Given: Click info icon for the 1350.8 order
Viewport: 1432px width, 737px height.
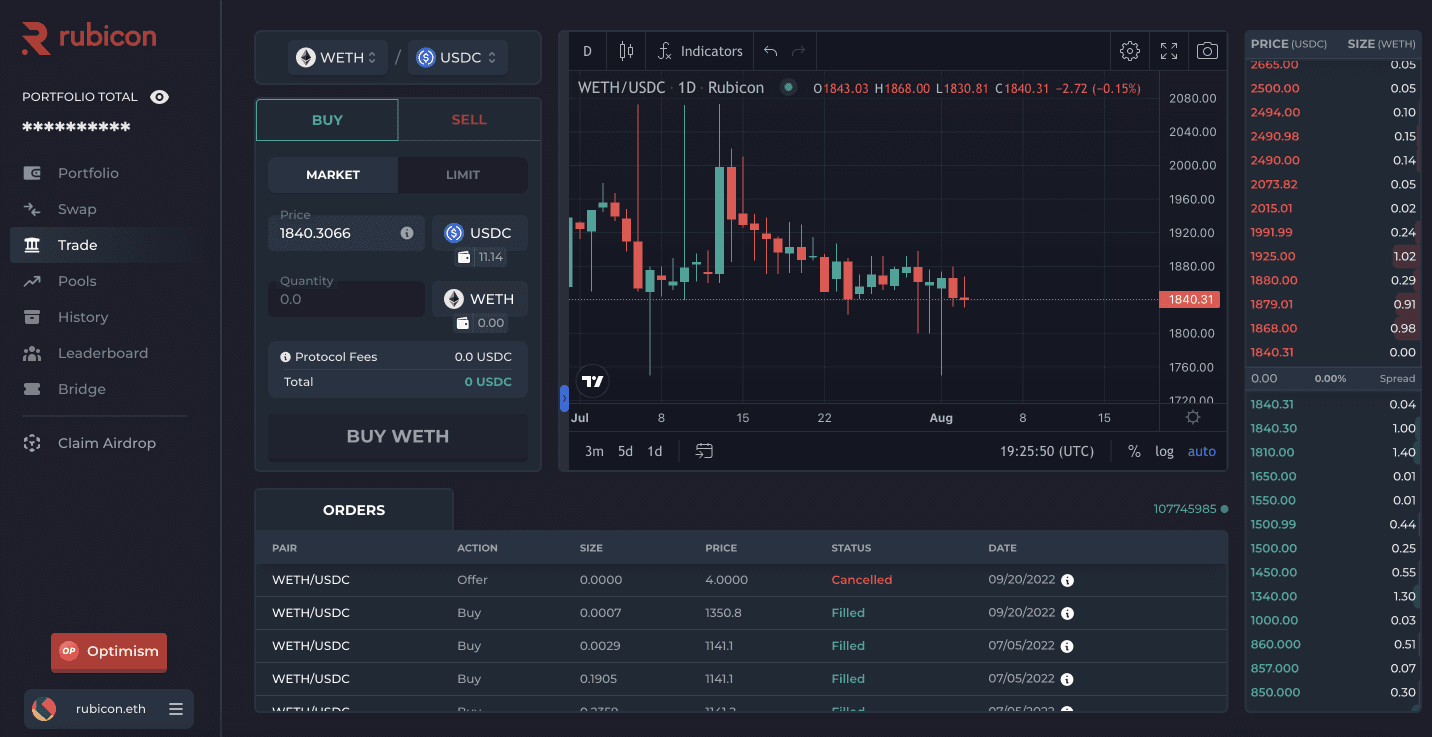Looking at the screenshot, I should [1067, 613].
